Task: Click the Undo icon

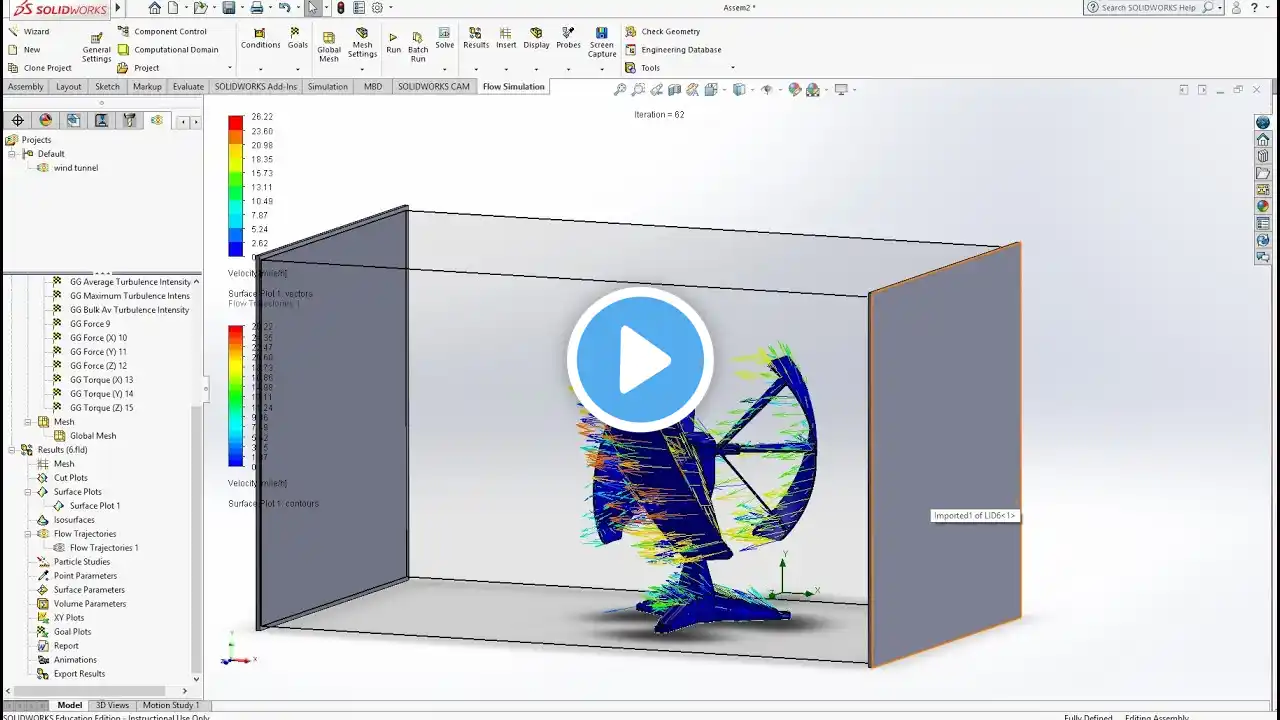Action: [285, 8]
